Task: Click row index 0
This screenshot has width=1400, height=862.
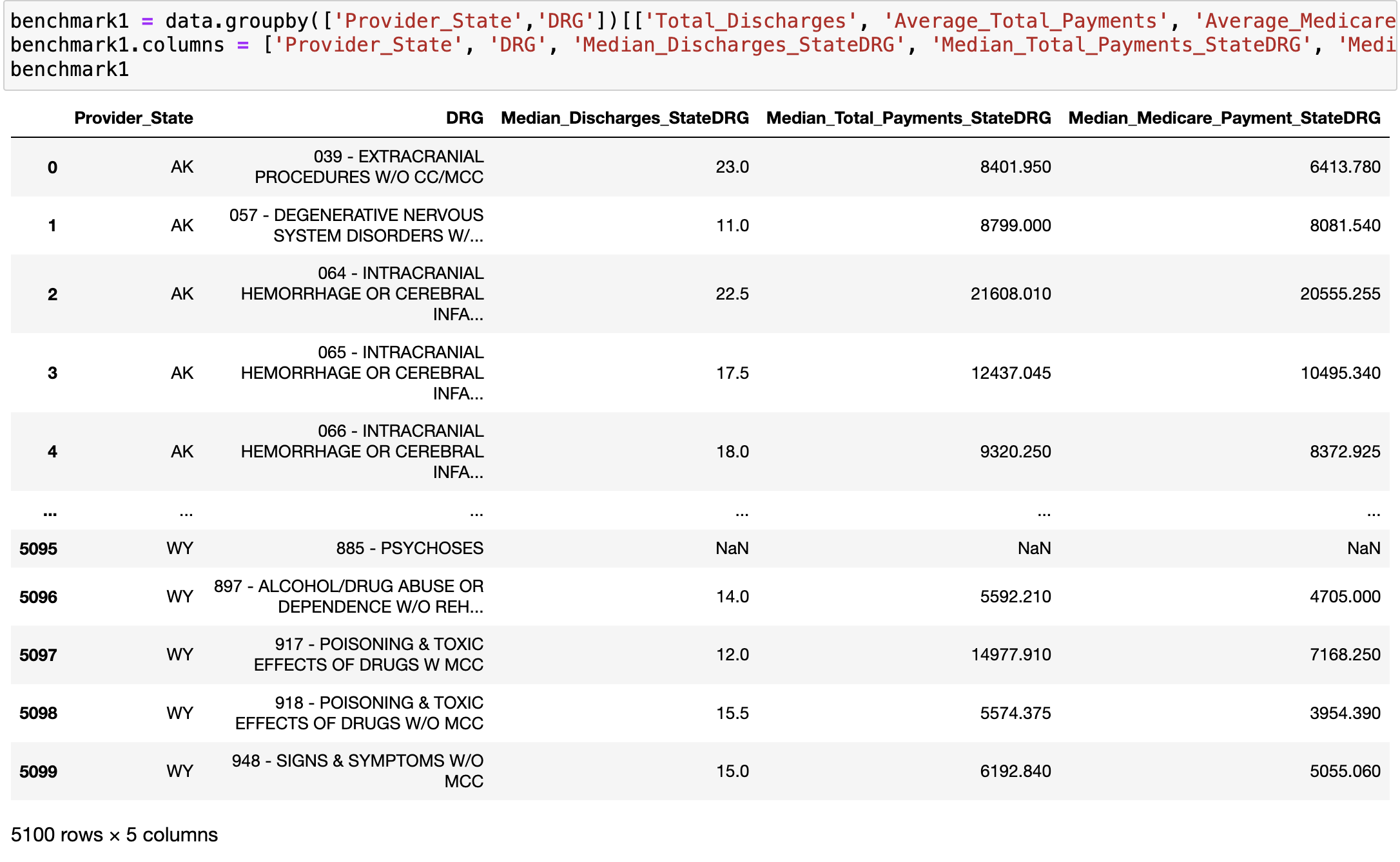Action: point(52,168)
